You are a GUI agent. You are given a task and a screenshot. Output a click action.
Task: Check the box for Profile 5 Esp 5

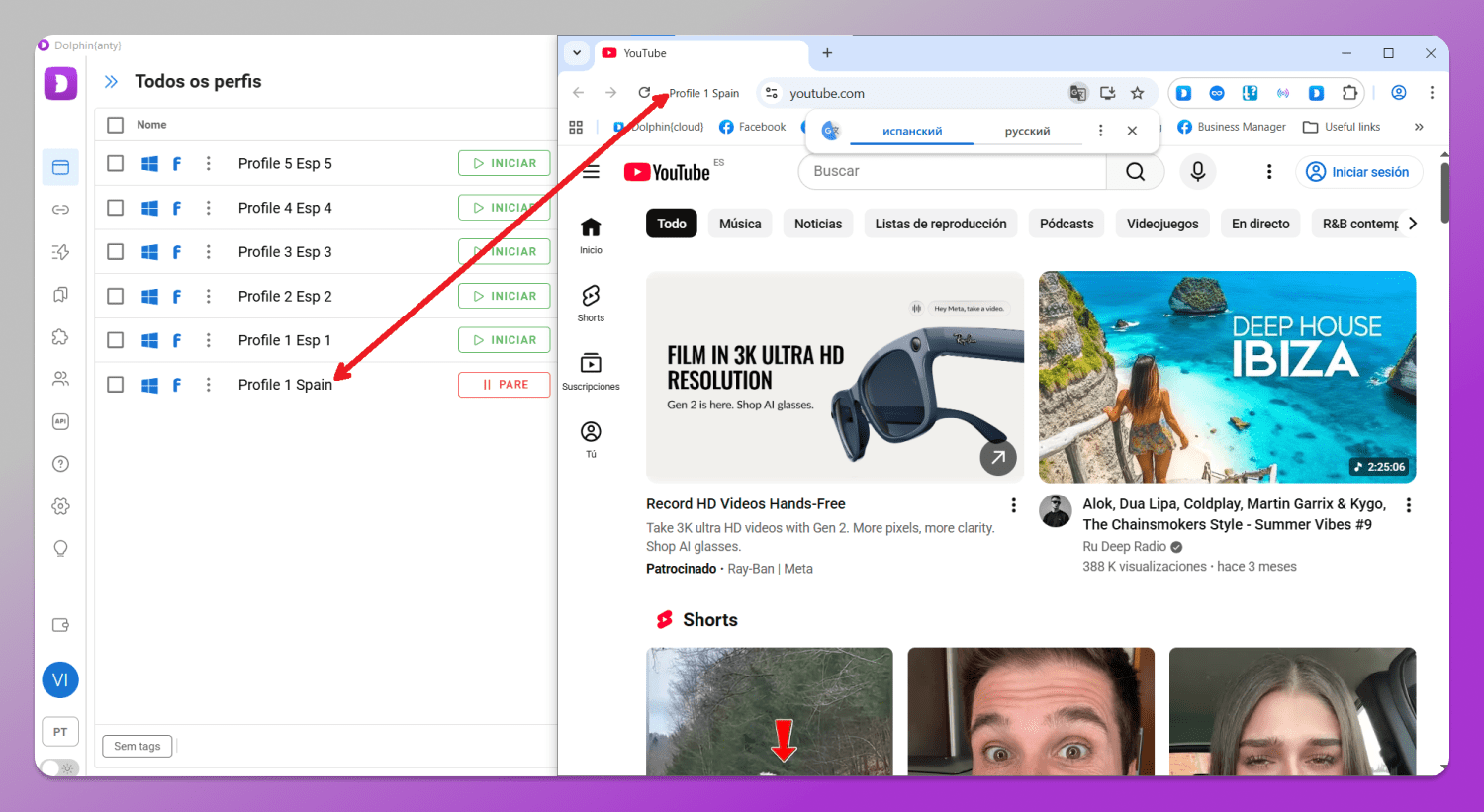point(116,163)
